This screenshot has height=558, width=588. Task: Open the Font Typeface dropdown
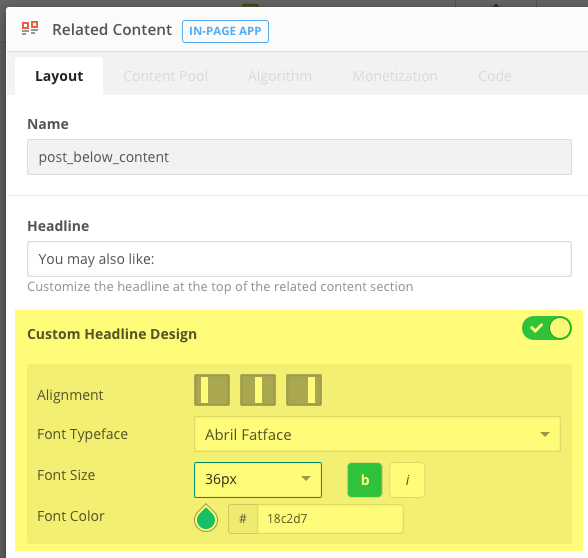click(377, 434)
